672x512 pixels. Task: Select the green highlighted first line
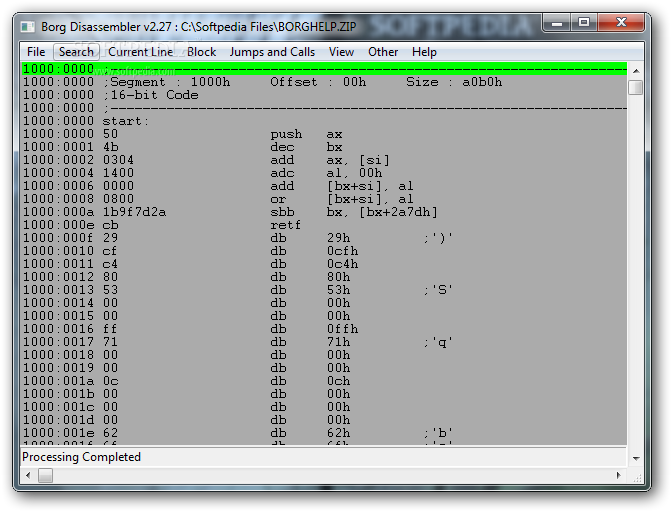coord(324,69)
